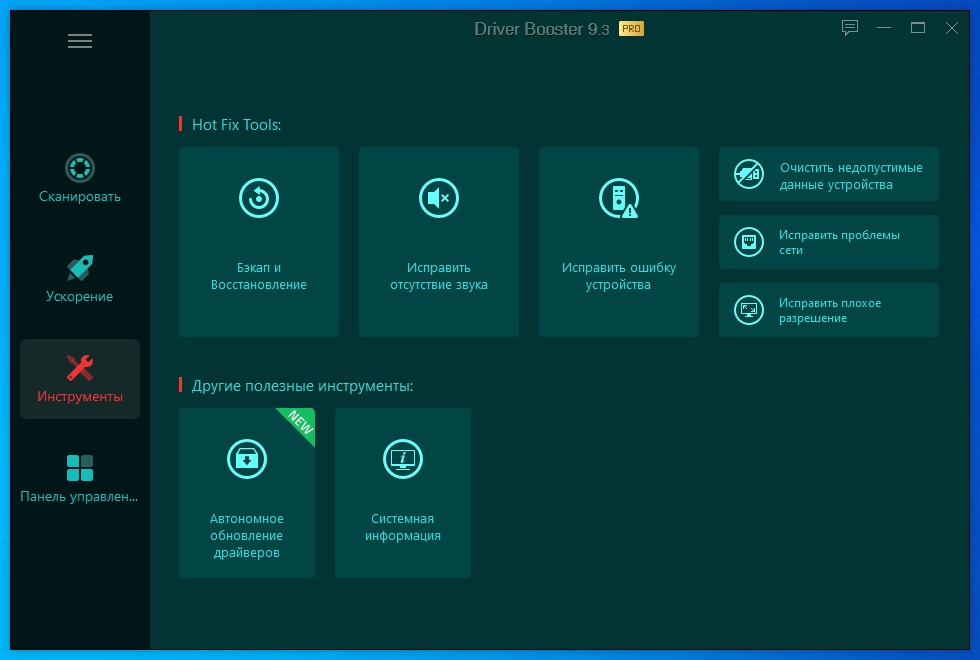The width and height of the screenshot is (980, 660).
Task: Select the Инструменты wrench icon
Action: (79, 366)
